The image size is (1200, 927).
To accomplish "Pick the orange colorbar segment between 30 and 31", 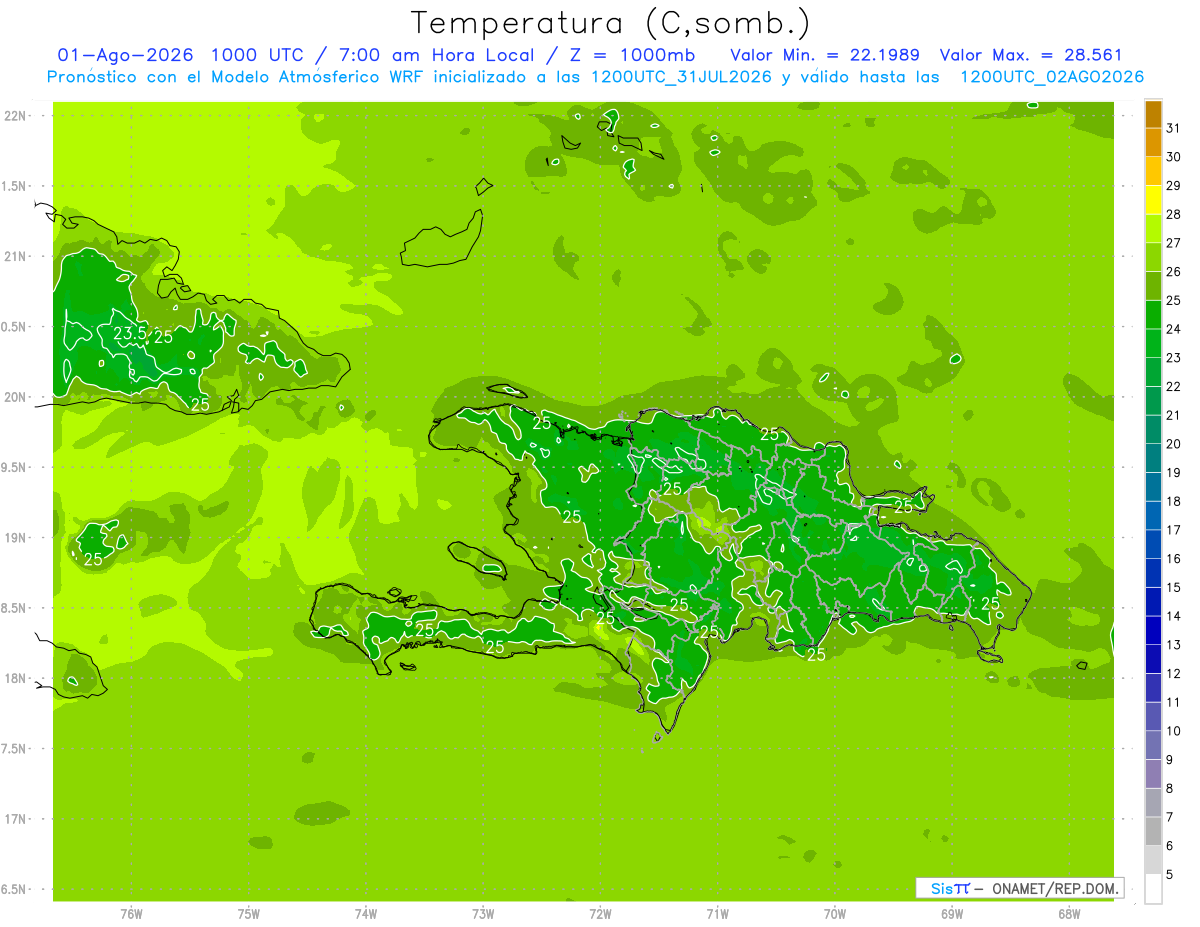I will click(1153, 142).
